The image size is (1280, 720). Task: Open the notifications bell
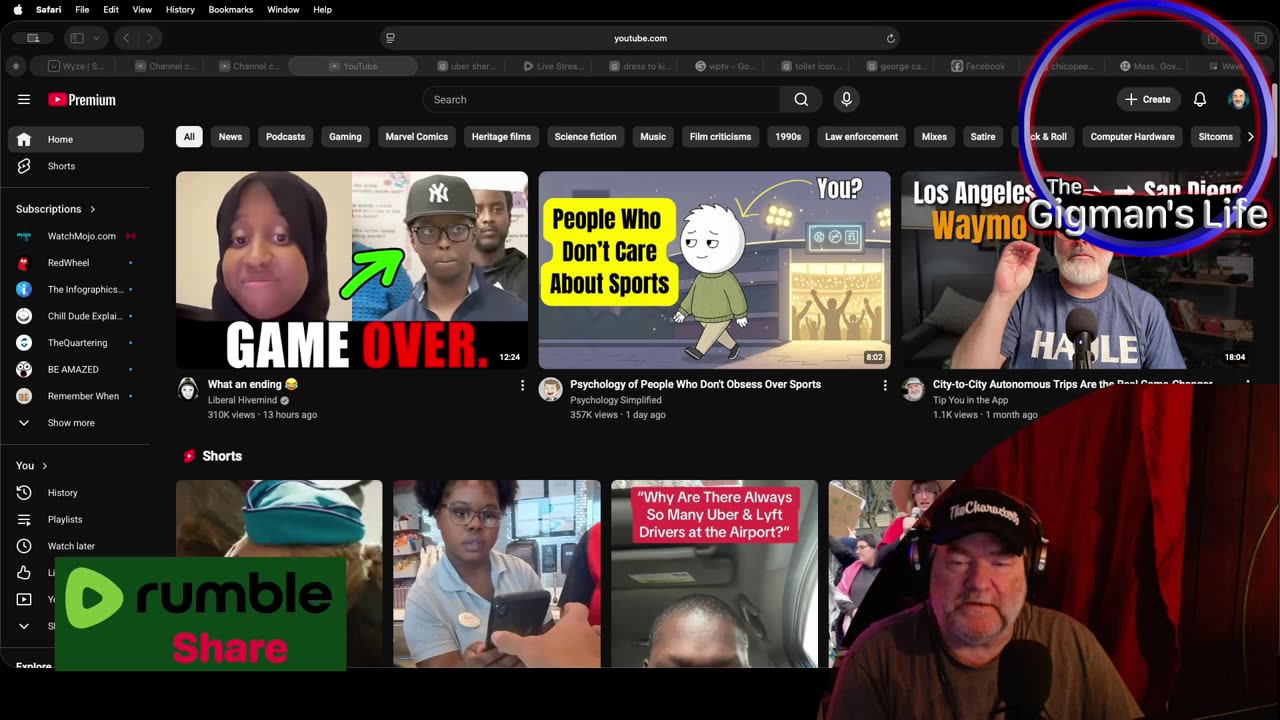(x=1200, y=99)
